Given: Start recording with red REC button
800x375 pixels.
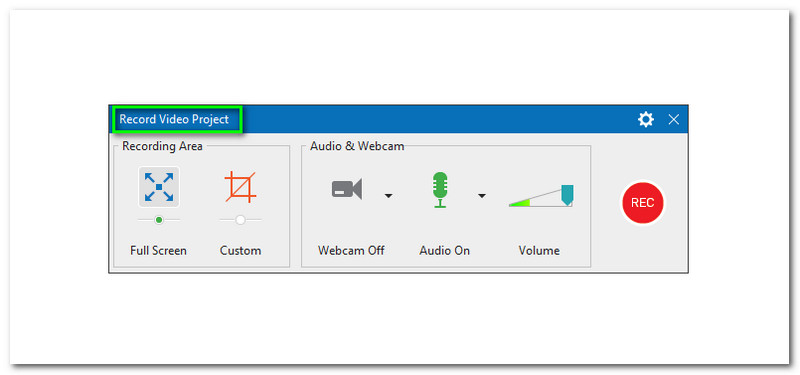Looking at the screenshot, I should point(642,203).
